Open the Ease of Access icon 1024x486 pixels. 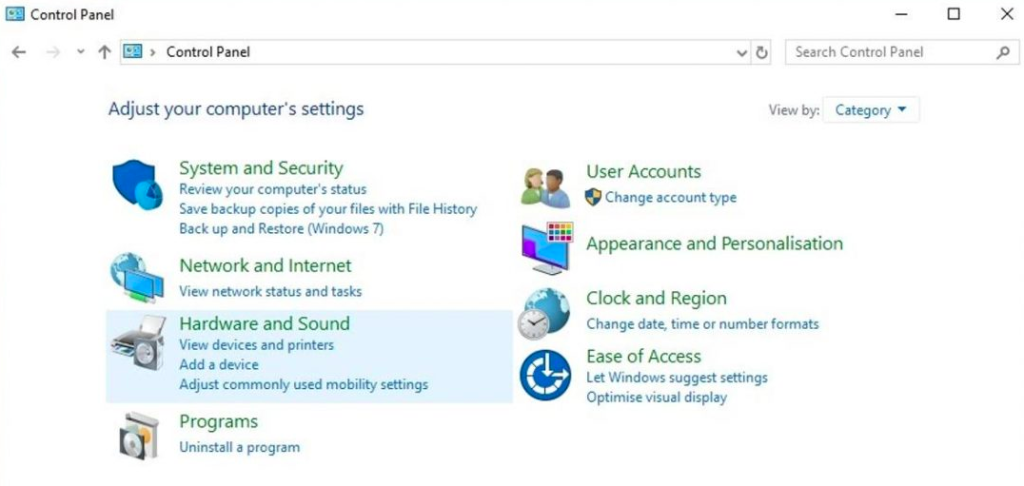tap(545, 375)
